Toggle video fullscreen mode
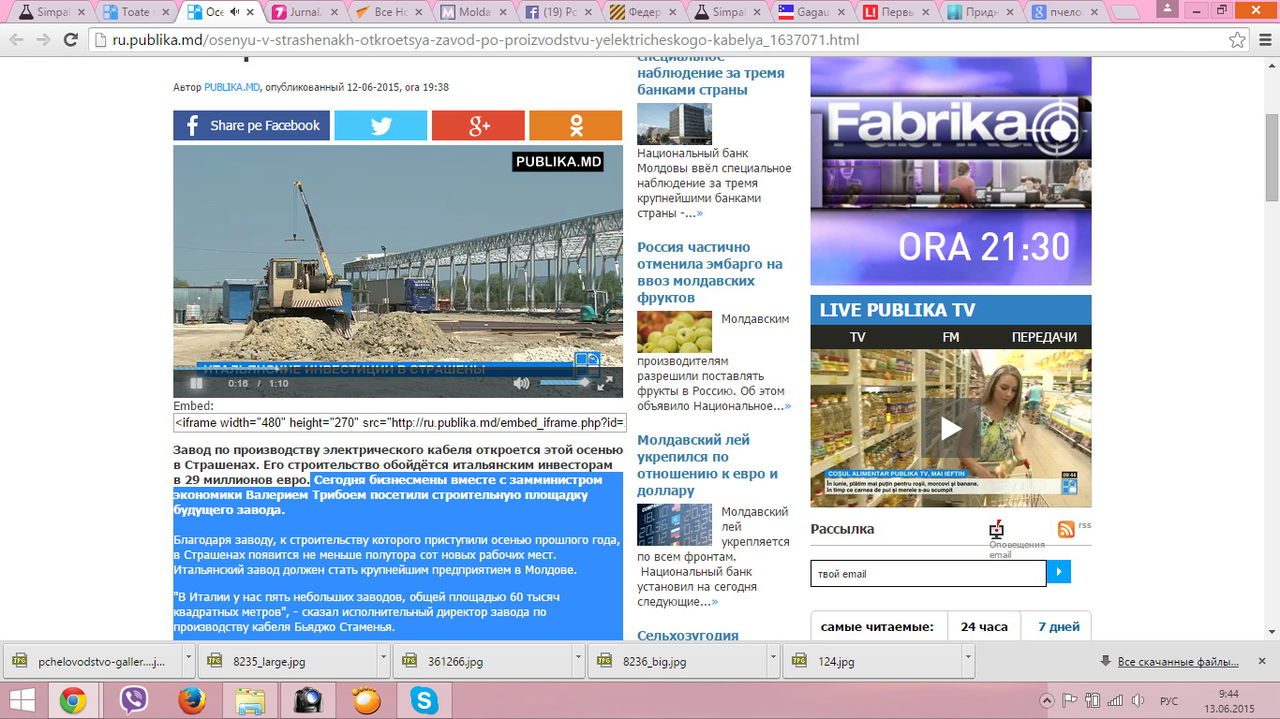1280x719 pixels. pos(605,383)
